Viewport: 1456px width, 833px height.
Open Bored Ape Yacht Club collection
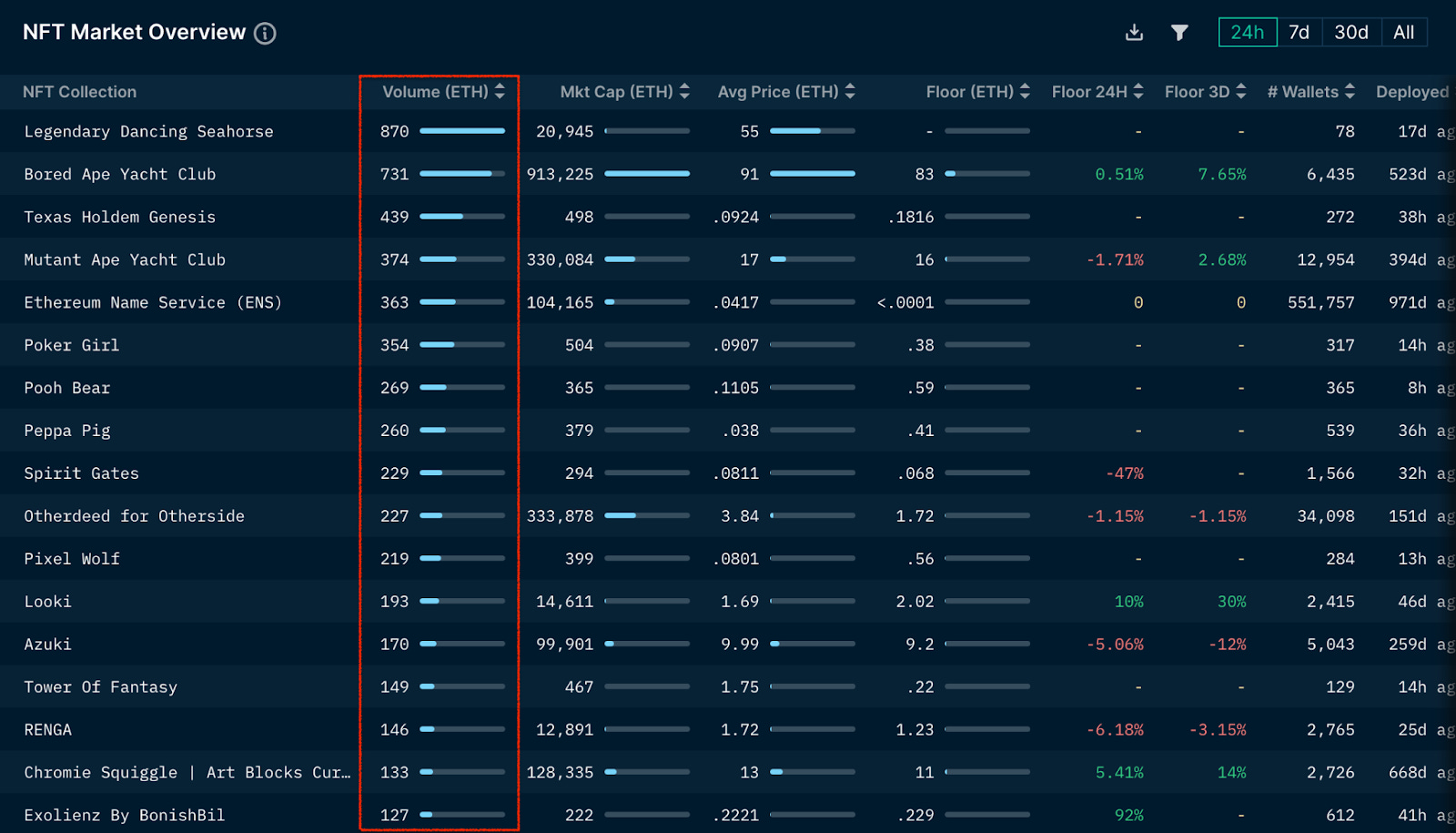pyautogui.click(x=120, y=174)
